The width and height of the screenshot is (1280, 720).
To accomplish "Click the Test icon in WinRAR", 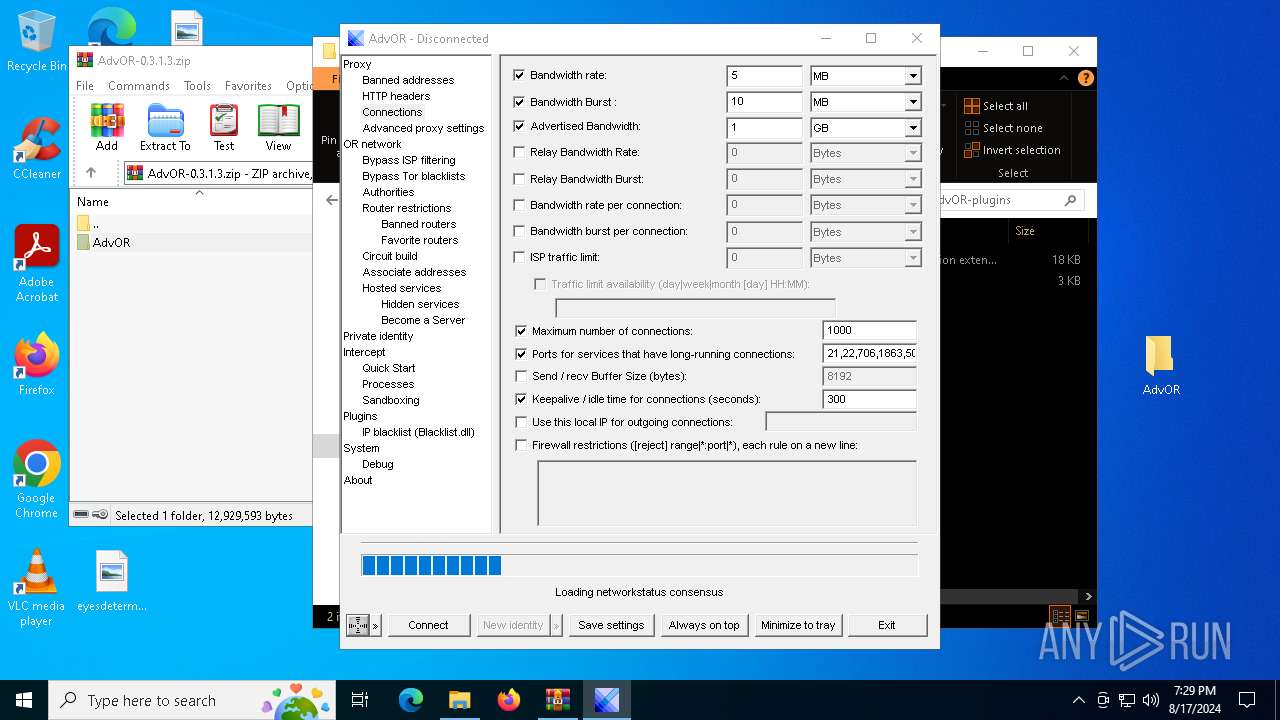I will (224, 127).
